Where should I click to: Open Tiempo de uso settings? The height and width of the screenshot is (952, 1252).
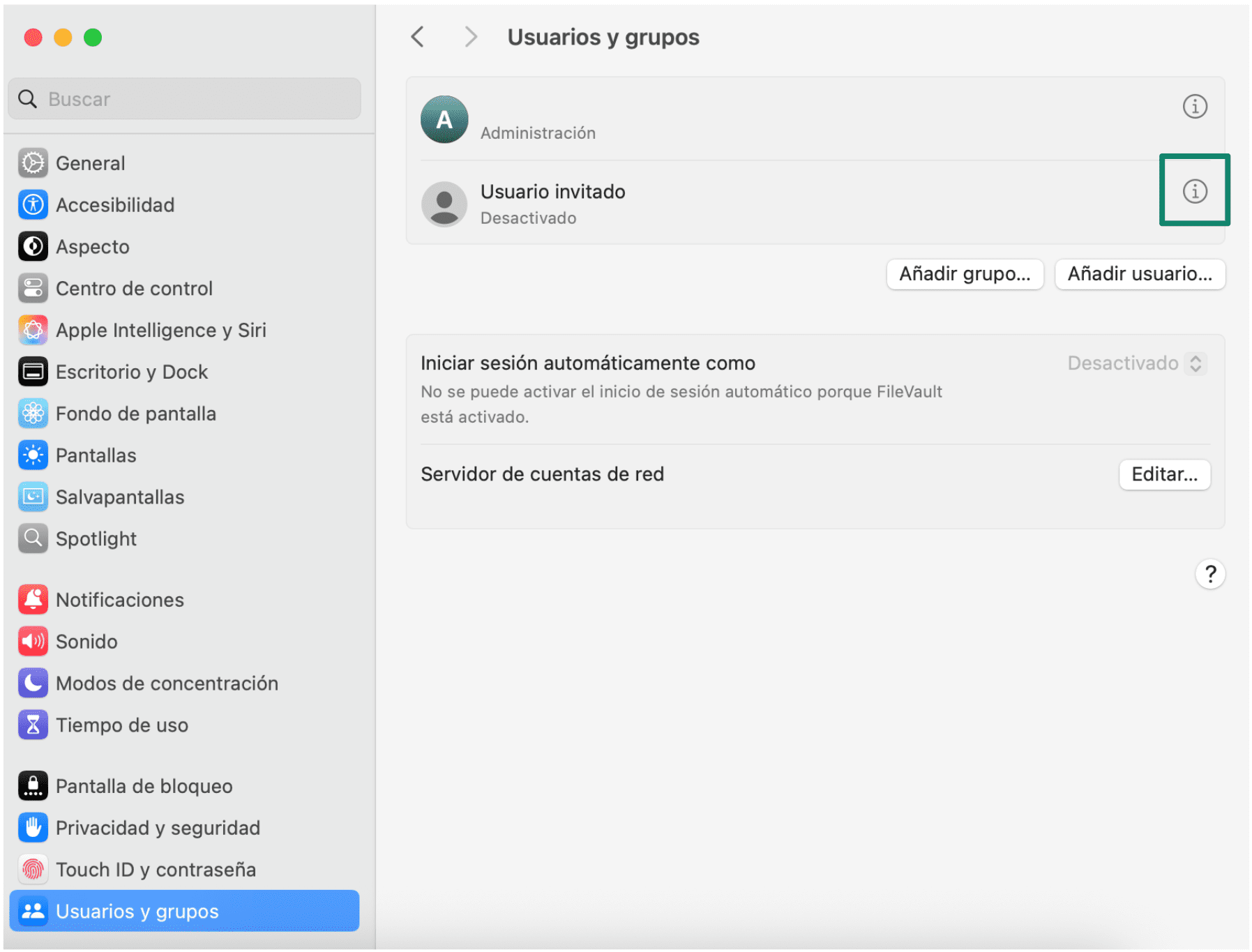(x=121, y=725)
